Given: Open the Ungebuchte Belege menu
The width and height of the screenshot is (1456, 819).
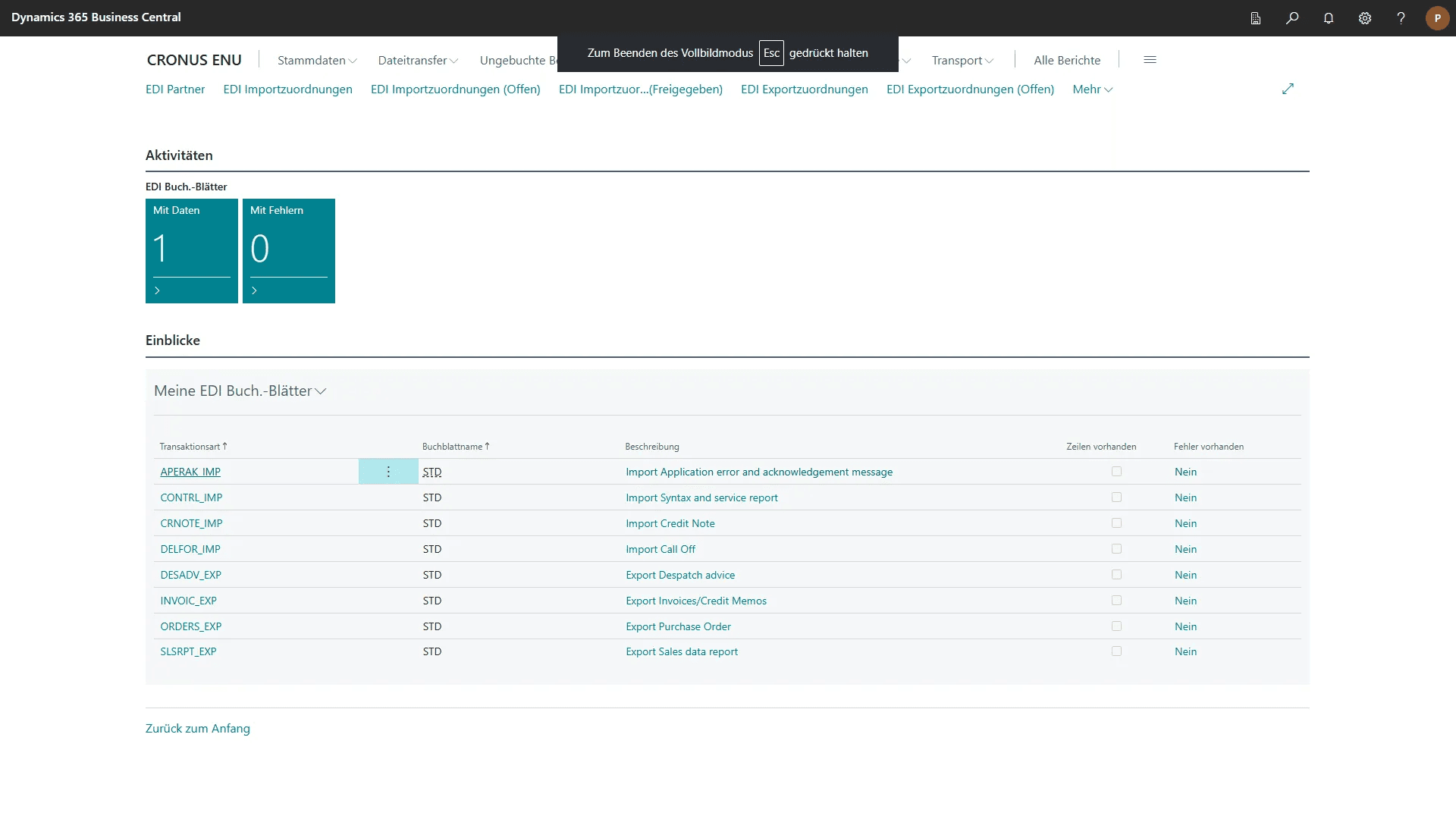Looking at the screenshot, I should 518,60.
